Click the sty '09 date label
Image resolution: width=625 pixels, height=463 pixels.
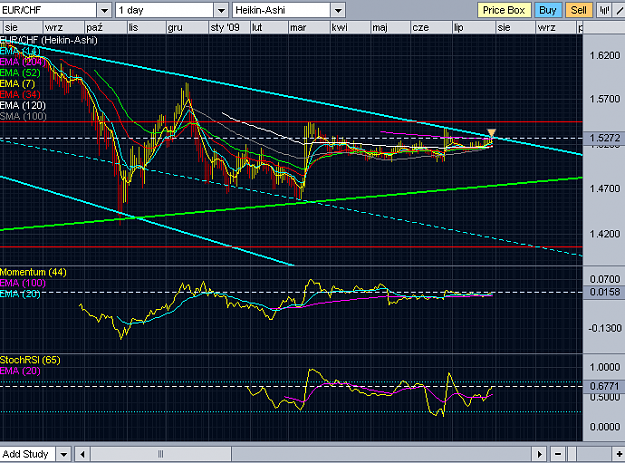(x=225, y=27)
